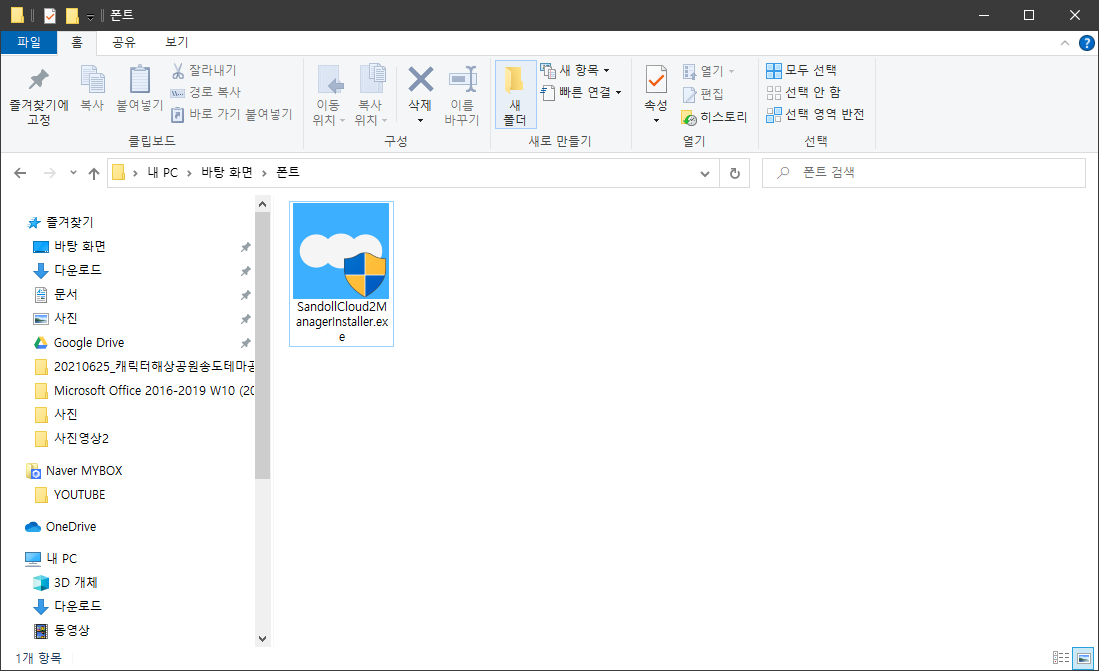
Task: Click 편집 edit in ribbon
Action: tap(703, 94)
